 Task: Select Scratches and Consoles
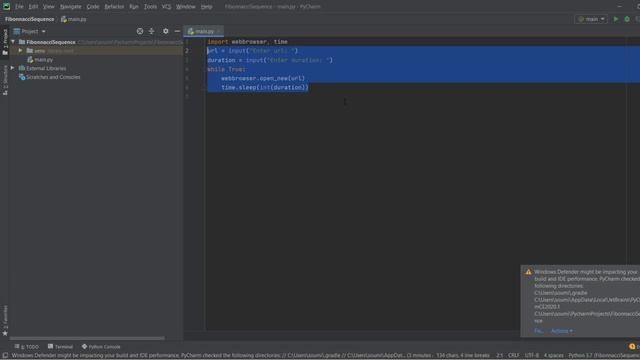49,77
